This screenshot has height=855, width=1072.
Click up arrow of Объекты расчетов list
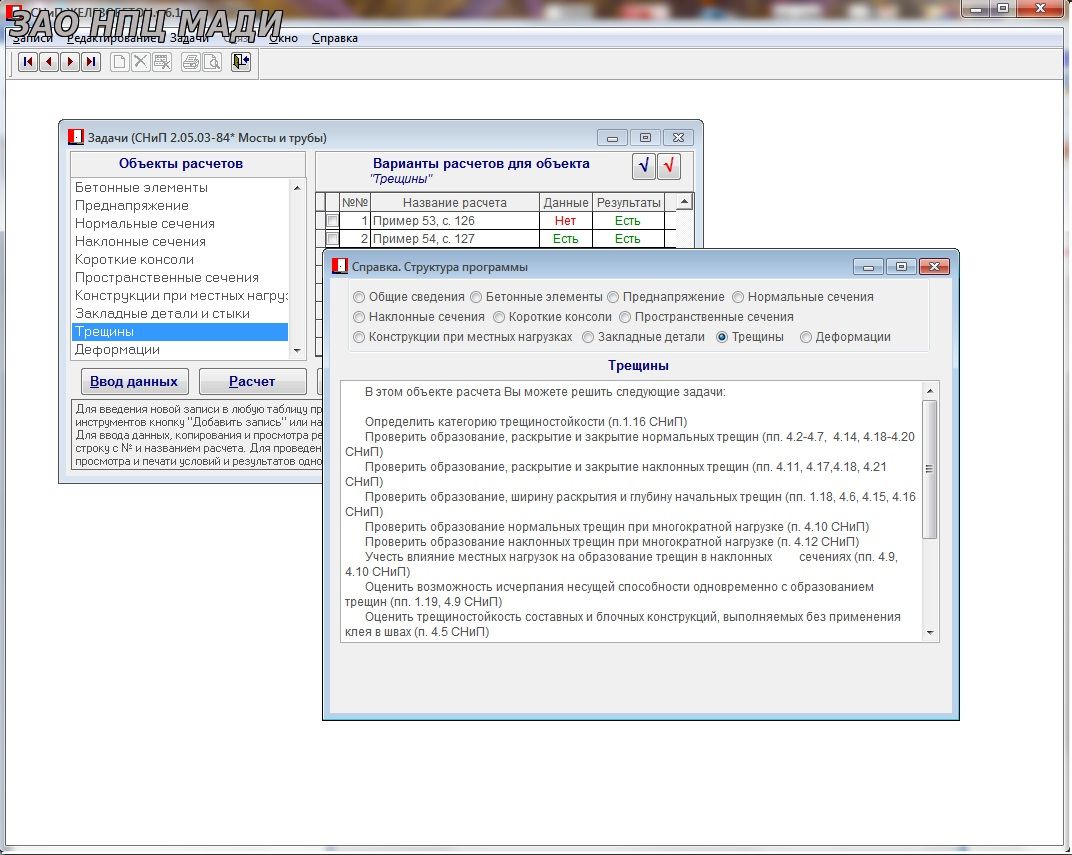click(297, 187)
